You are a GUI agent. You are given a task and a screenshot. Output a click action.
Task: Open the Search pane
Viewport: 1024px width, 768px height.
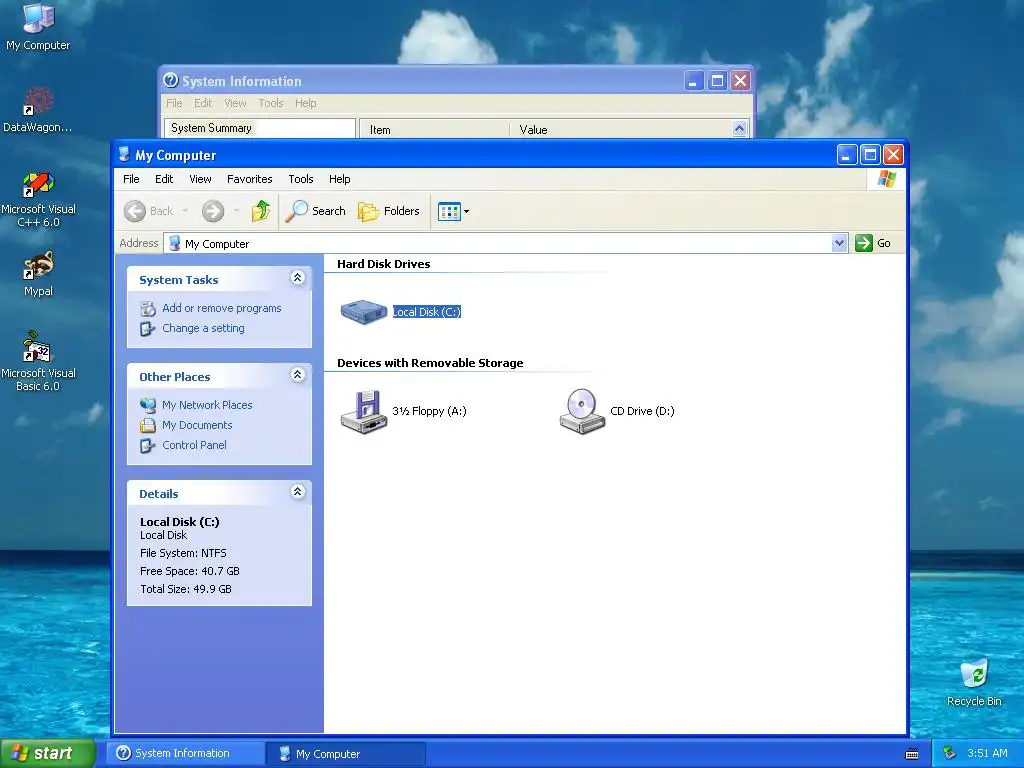click(x=315, y=211)
